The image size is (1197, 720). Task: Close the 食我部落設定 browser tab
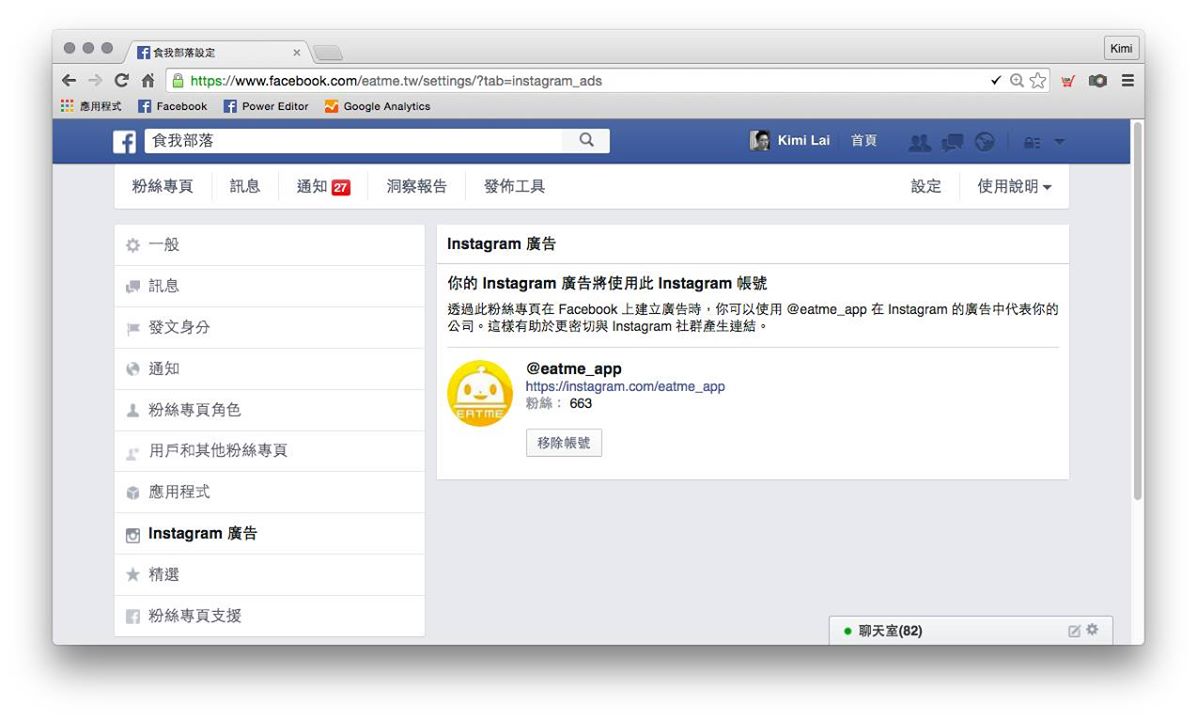297,53
